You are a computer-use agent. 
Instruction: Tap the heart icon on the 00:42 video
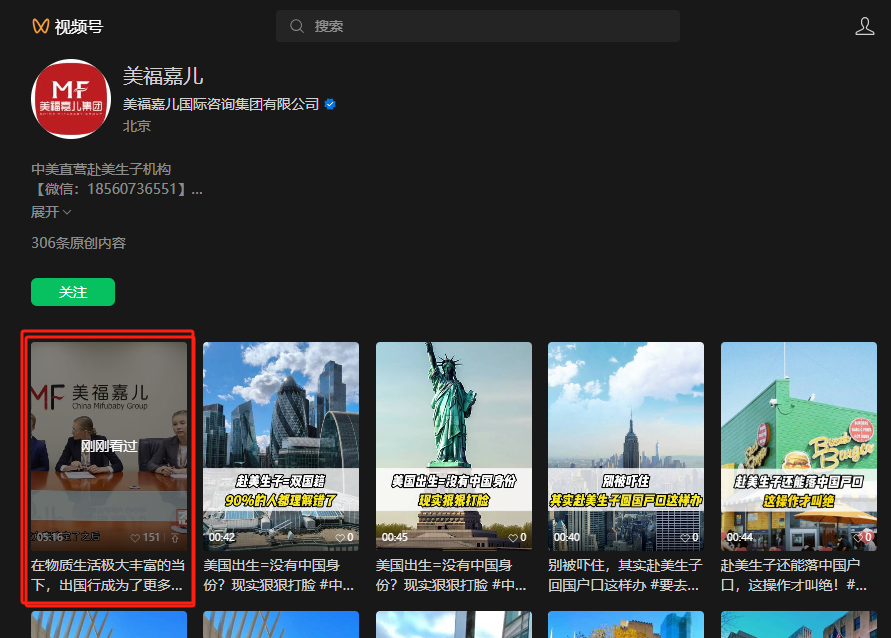340,537
